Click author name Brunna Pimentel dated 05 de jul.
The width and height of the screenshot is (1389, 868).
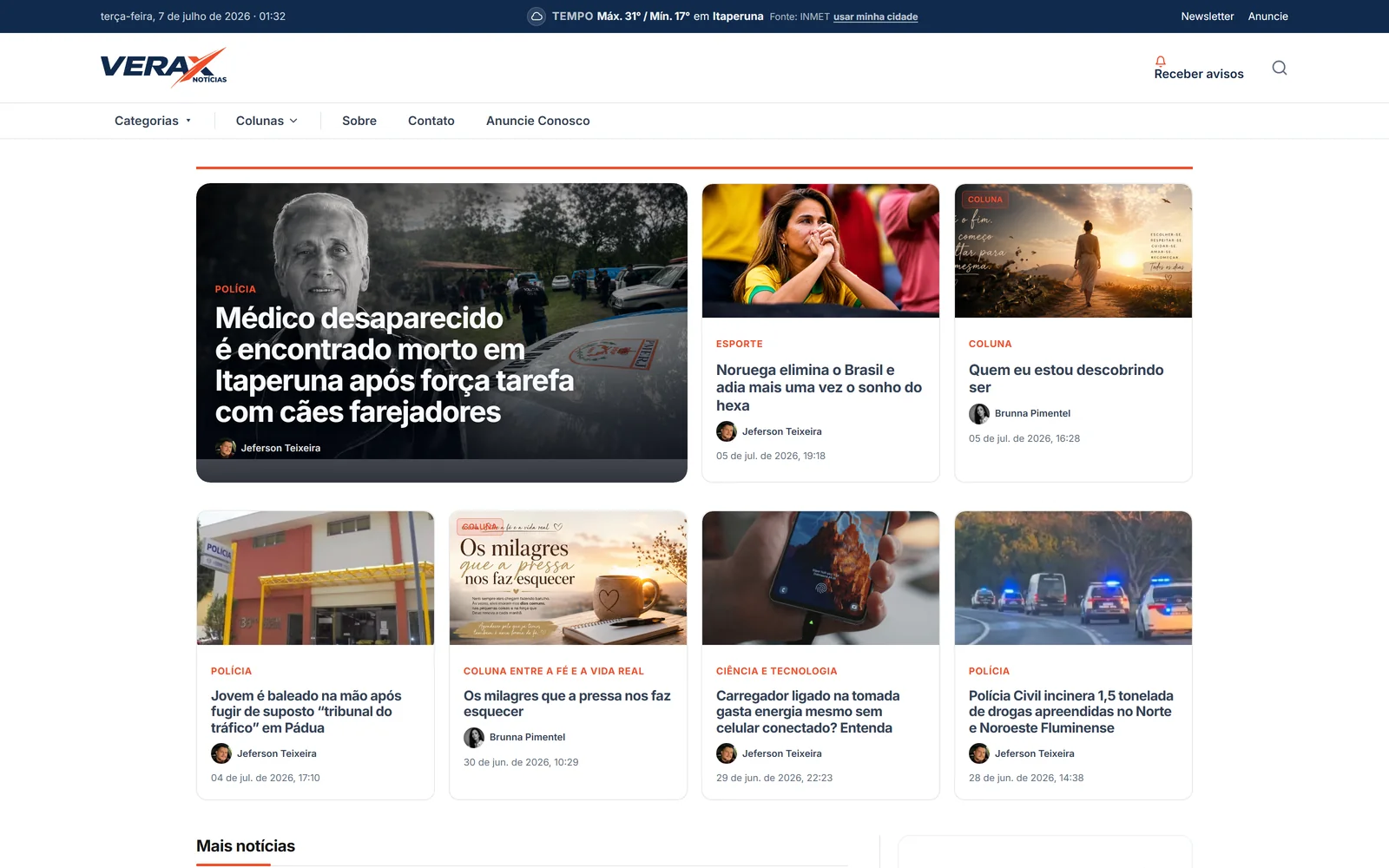[x=1032, y=413]
